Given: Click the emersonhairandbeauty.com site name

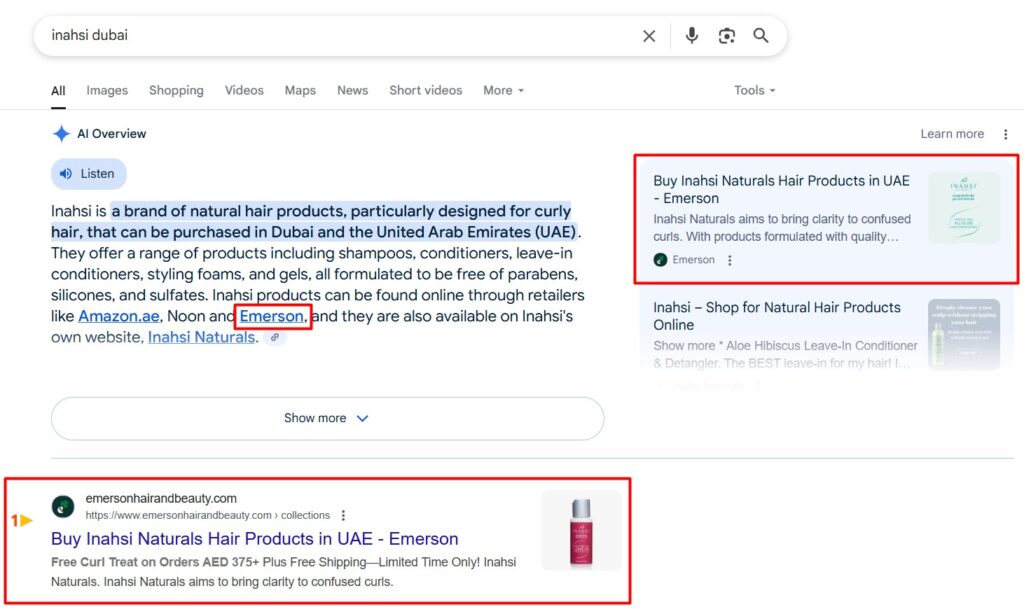Looking at the screenshot, I should tap(161, 498).
